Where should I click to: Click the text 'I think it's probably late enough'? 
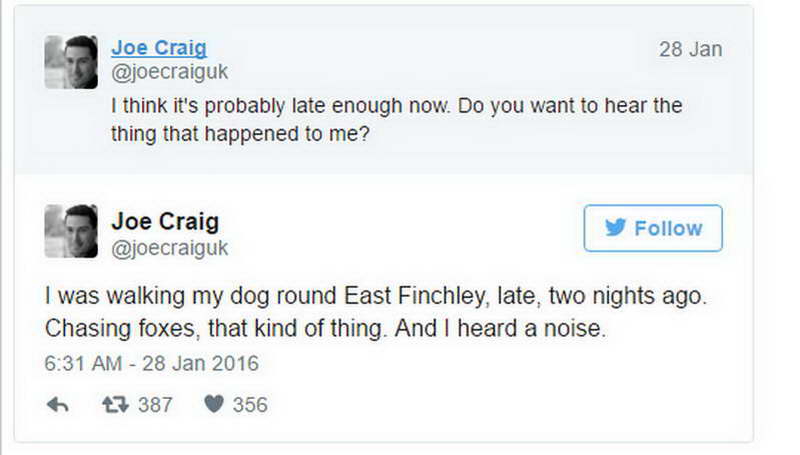pyautogui.click(x=257, y=106)
